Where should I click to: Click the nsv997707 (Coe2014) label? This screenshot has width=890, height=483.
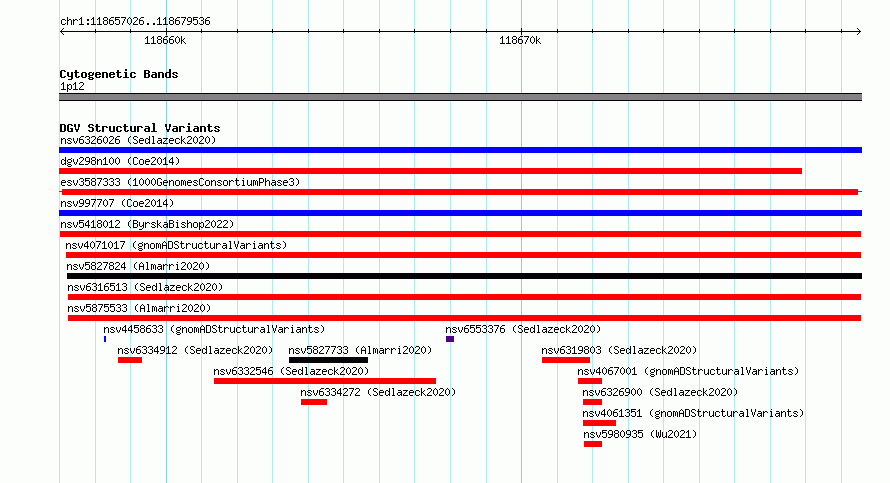[117, 203]
